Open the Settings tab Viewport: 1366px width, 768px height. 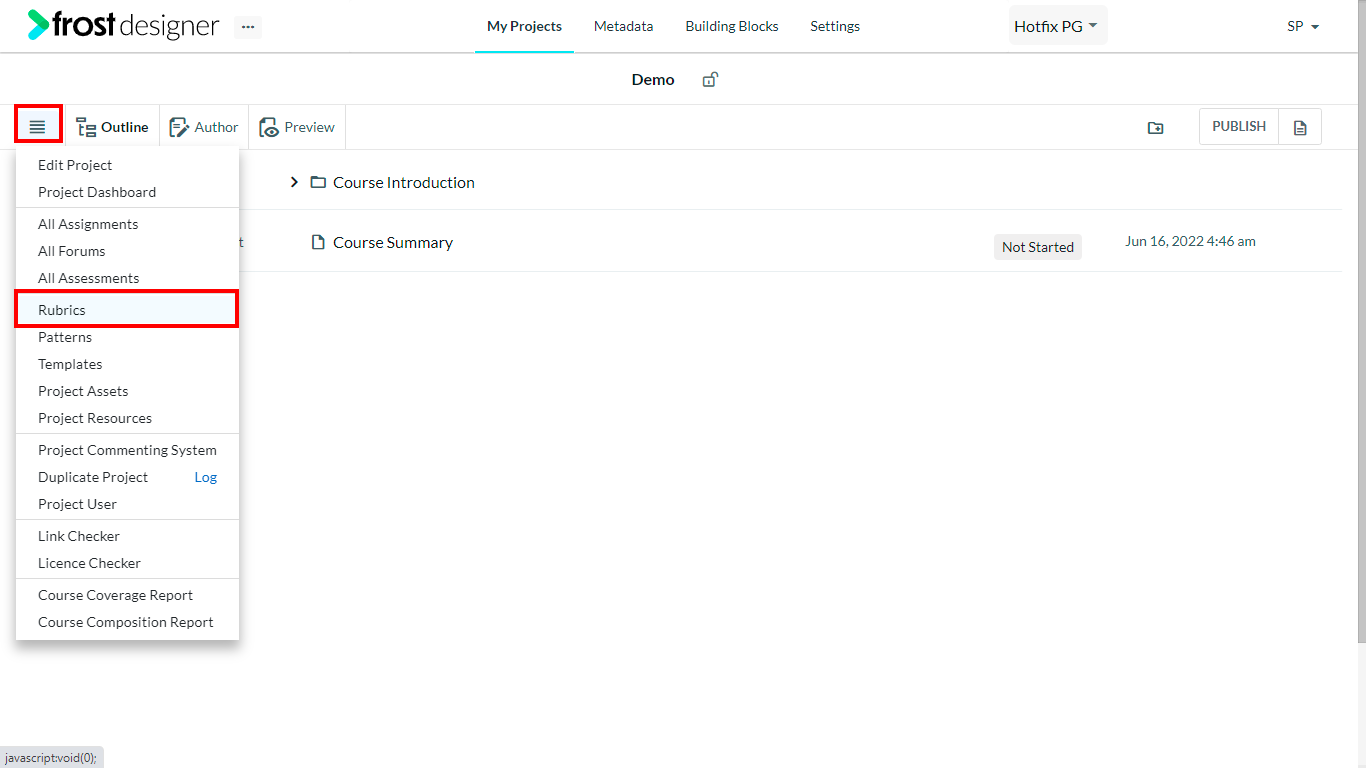pyautogui.click(x=835, y=26)
